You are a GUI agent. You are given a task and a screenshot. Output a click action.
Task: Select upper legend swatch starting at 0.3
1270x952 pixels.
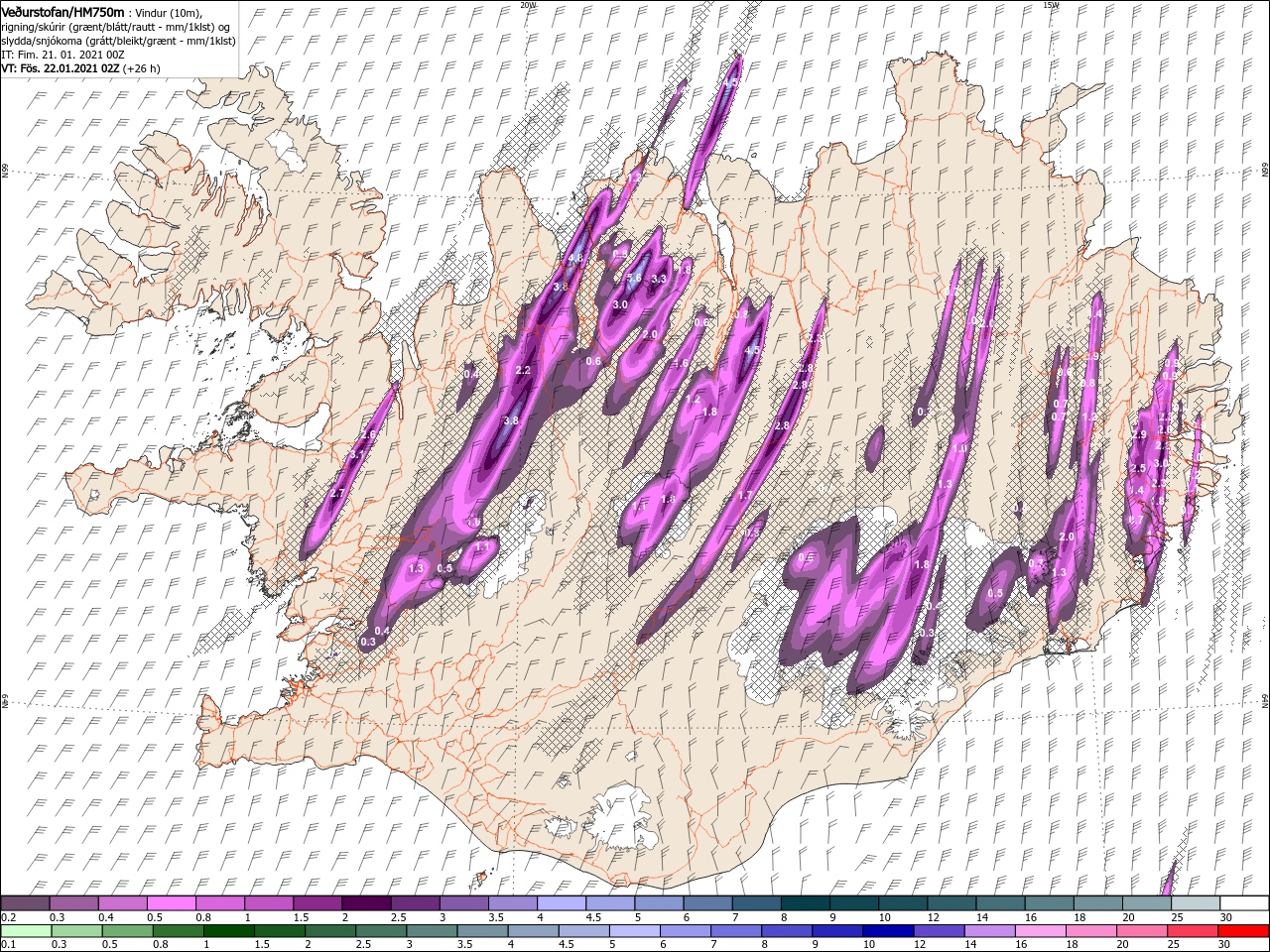[73, 903]
